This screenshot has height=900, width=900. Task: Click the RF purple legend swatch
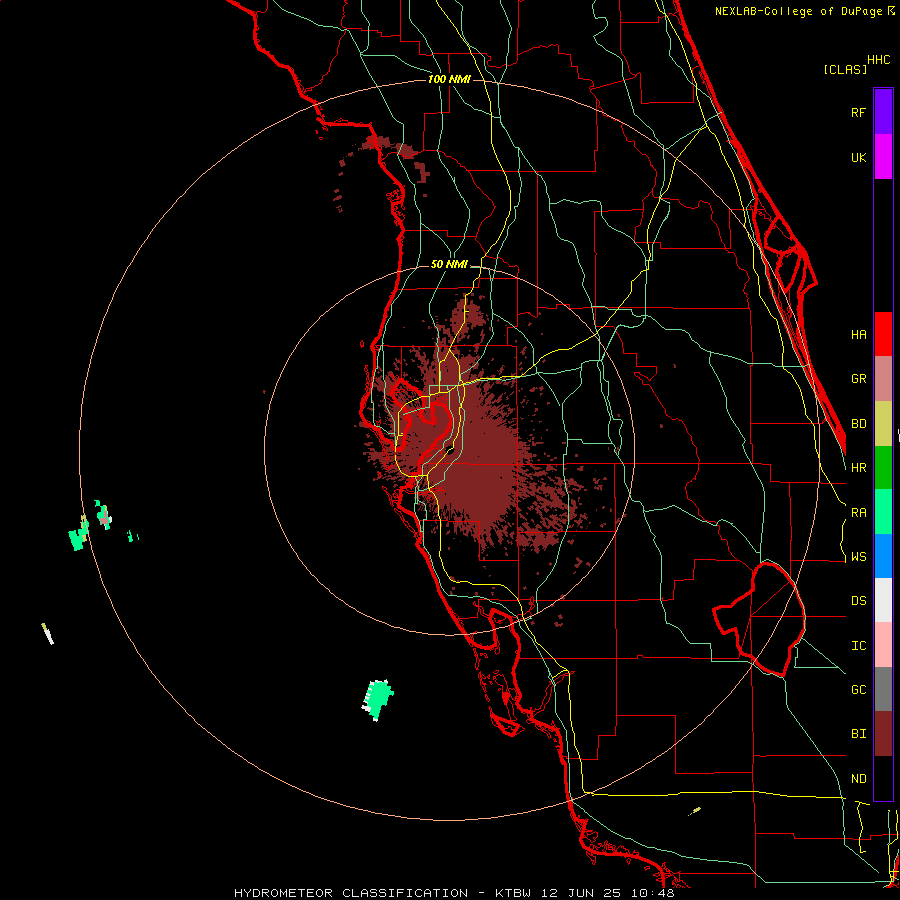click(x=883, y=112)
